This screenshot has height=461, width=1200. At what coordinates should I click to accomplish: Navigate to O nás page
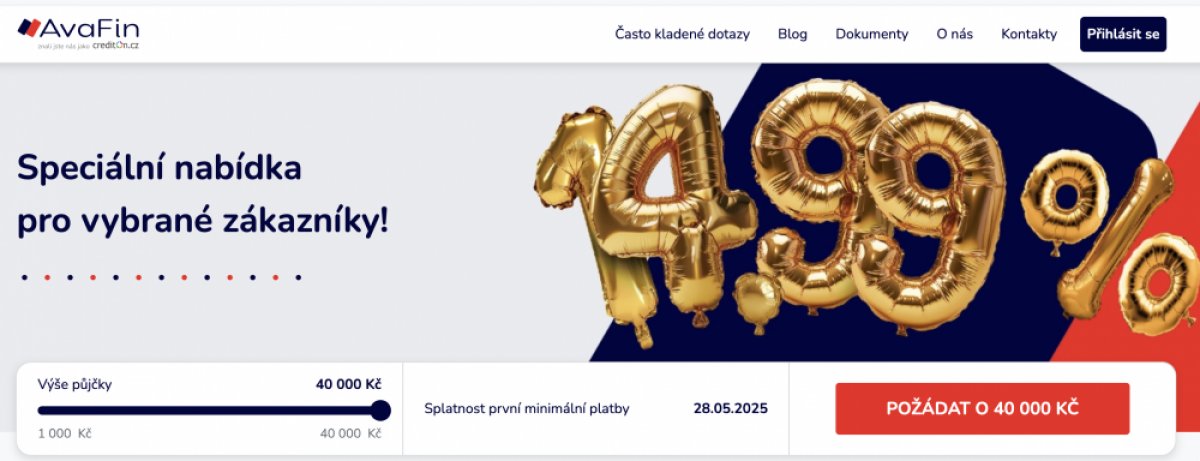pos(954,34)
